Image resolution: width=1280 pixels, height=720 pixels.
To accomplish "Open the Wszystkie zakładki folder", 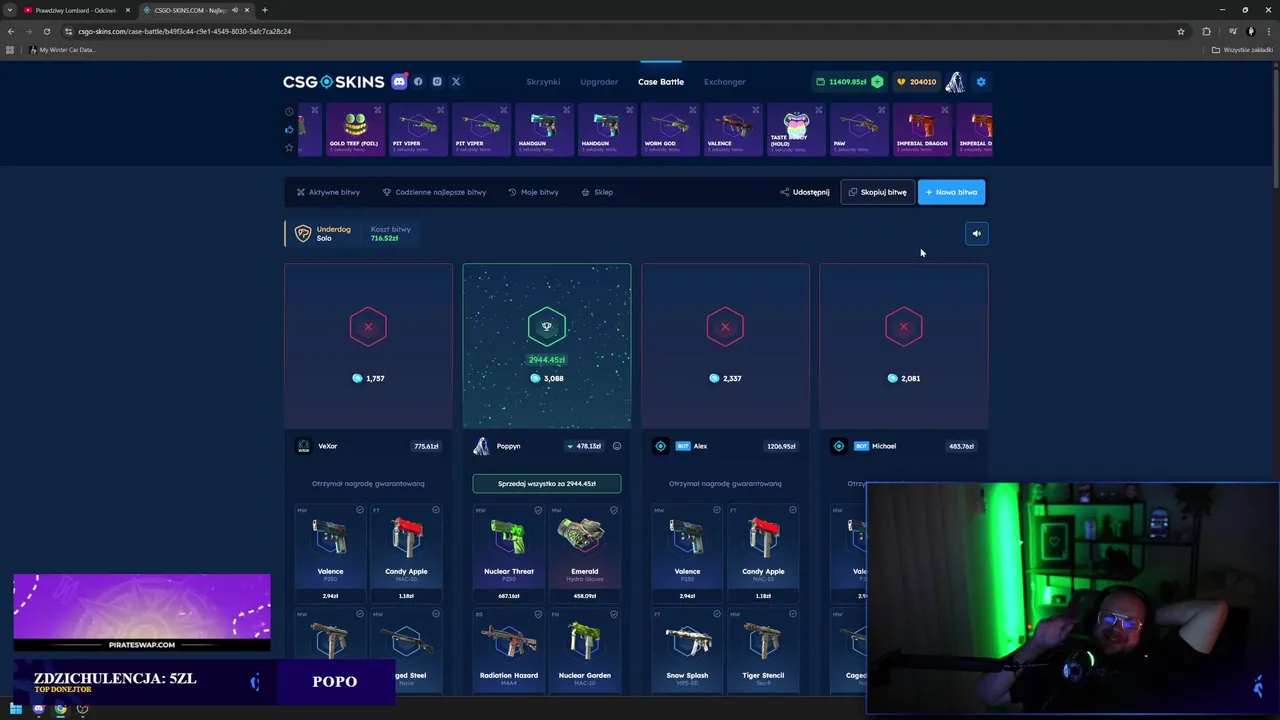I will coord(1242,50).
